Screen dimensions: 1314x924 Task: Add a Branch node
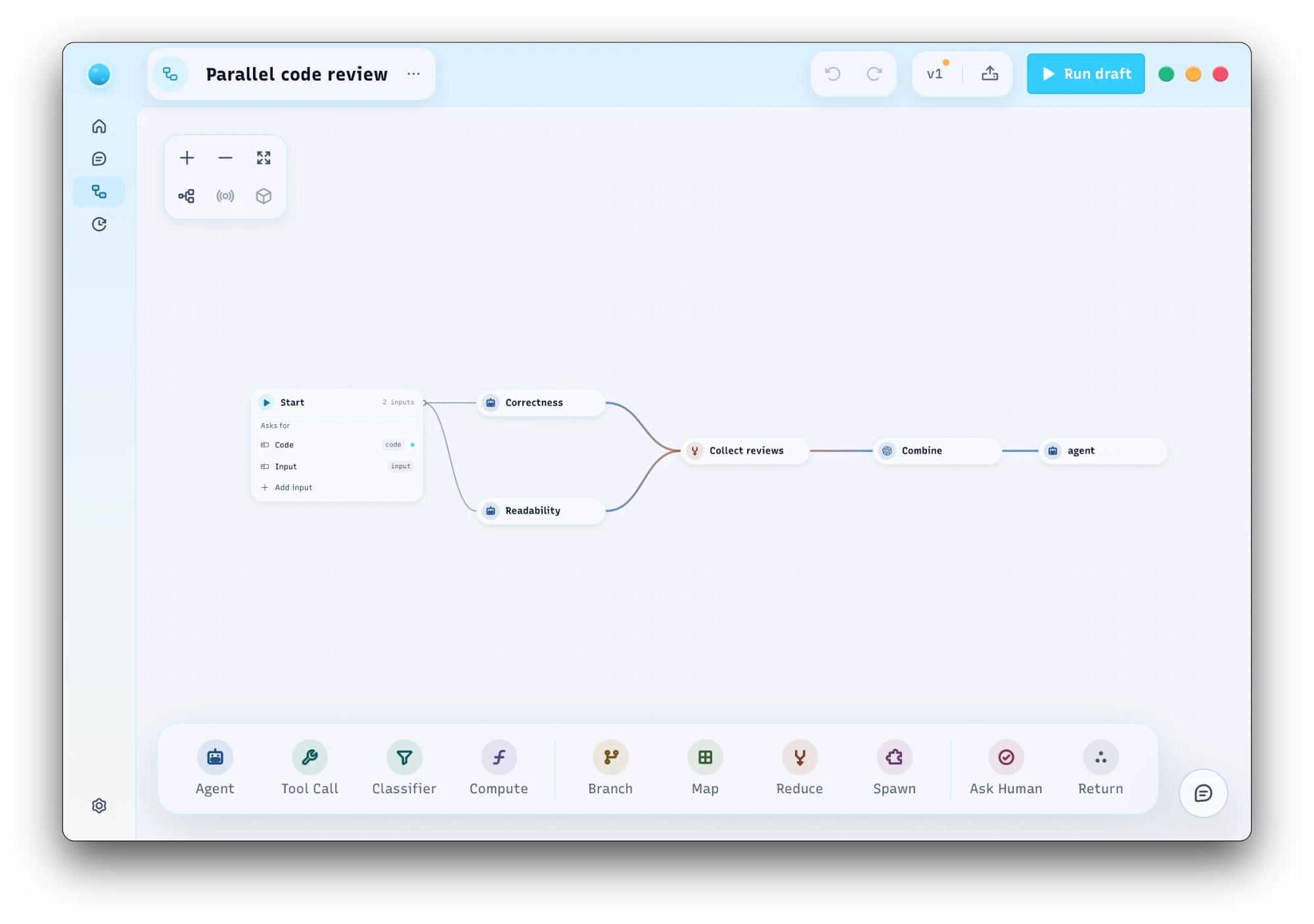point(610,768)
